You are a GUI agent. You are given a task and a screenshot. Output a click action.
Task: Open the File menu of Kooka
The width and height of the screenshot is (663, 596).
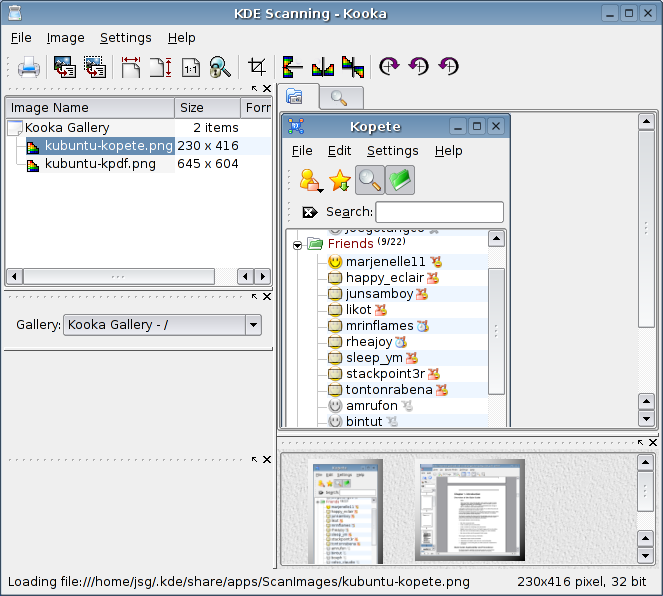[21, 38]
